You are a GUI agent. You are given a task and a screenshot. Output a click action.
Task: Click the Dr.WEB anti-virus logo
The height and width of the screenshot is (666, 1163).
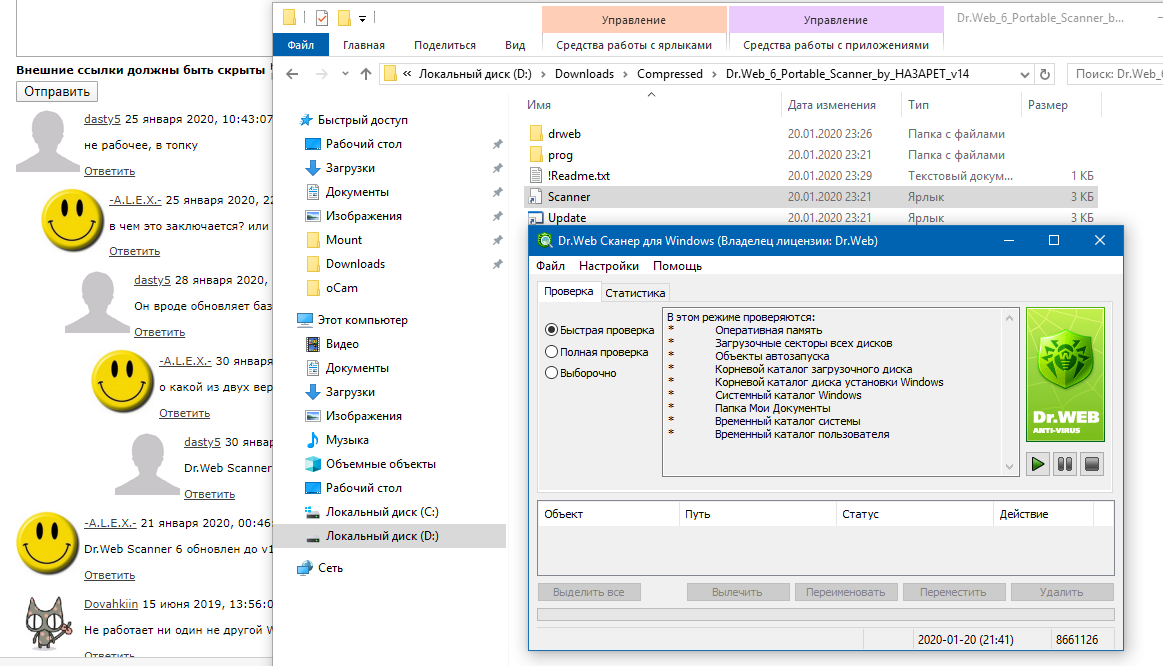coord(1065,376)
